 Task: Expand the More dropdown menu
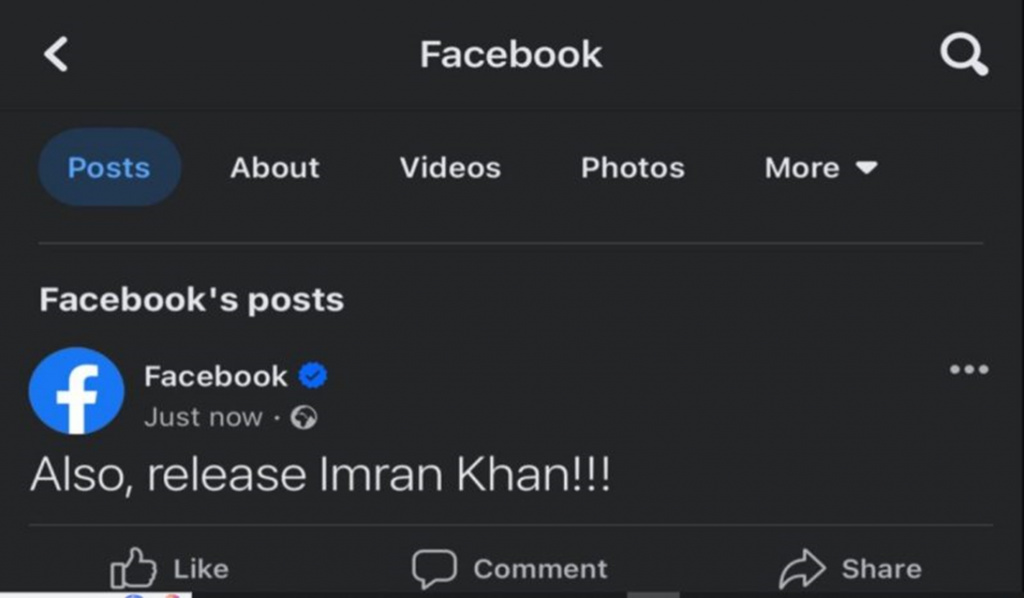point(821,168)
